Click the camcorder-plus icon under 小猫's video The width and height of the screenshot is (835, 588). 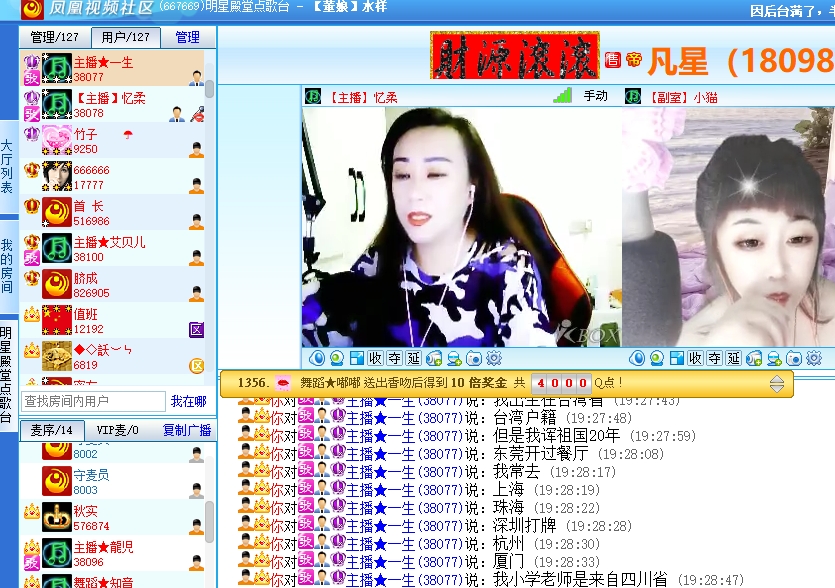point(754,358)
